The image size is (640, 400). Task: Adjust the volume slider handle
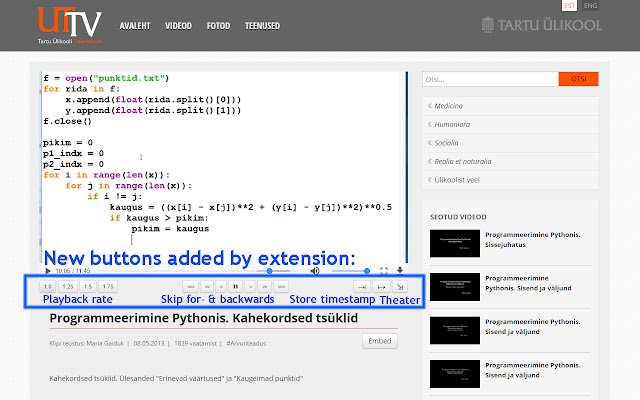click(x=367, y=271)
